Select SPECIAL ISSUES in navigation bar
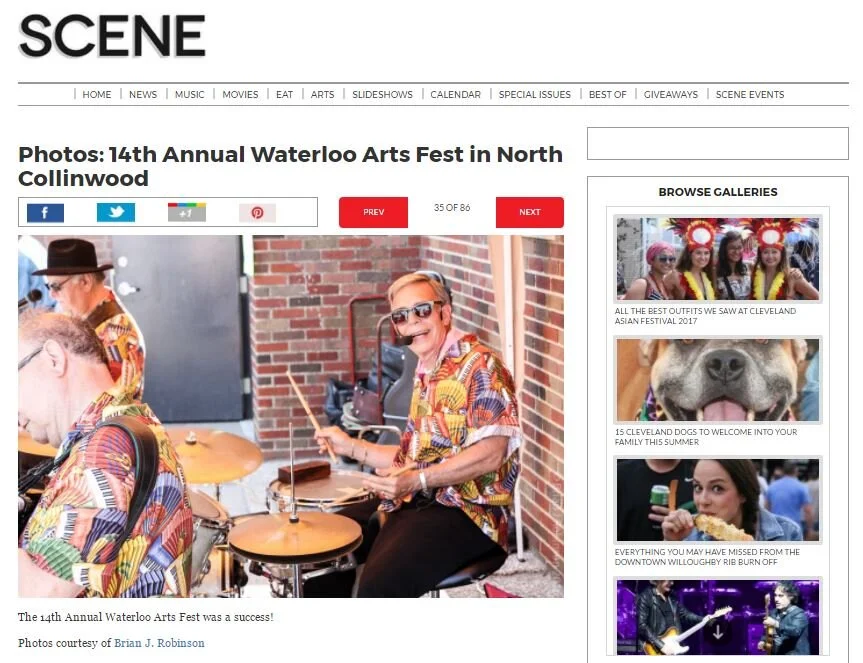The image size is (863, 663). (534, 95)
